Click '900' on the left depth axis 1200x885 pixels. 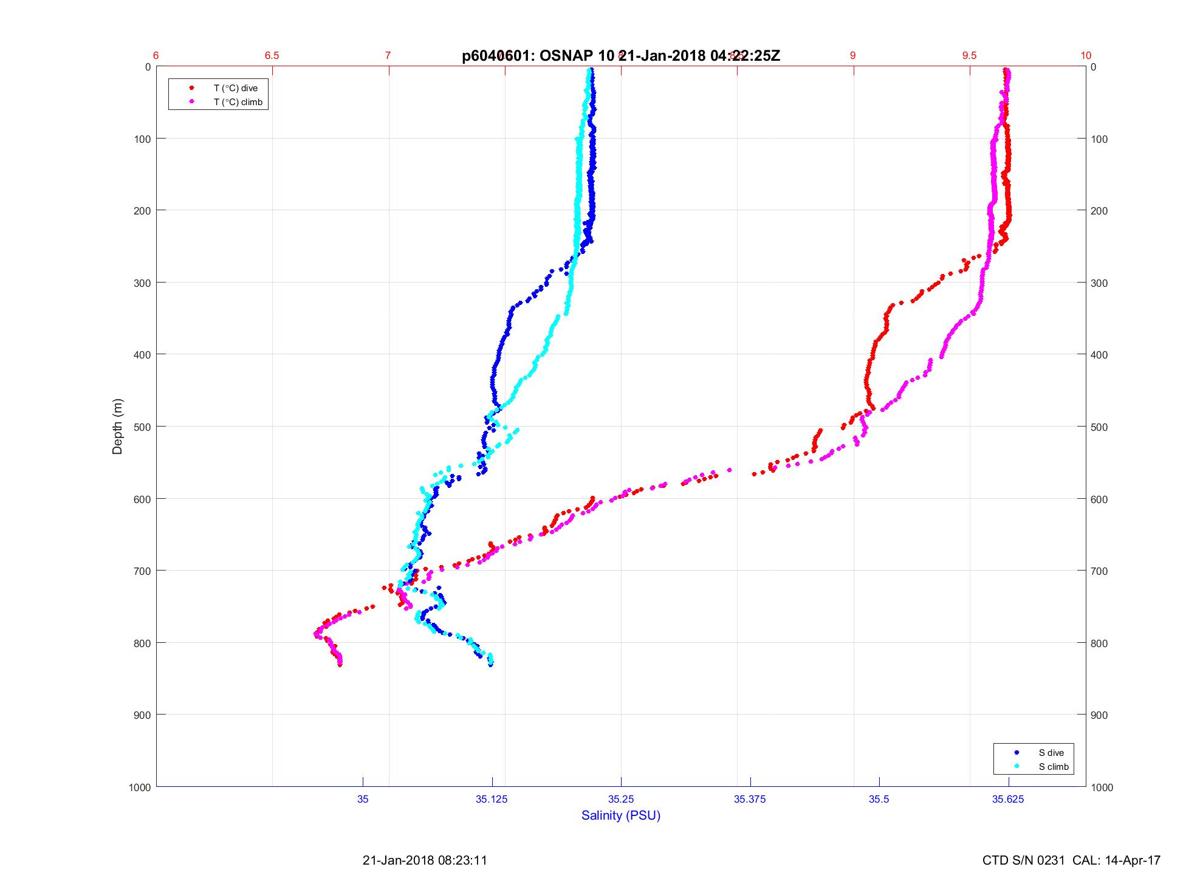(x=142, y=715)
